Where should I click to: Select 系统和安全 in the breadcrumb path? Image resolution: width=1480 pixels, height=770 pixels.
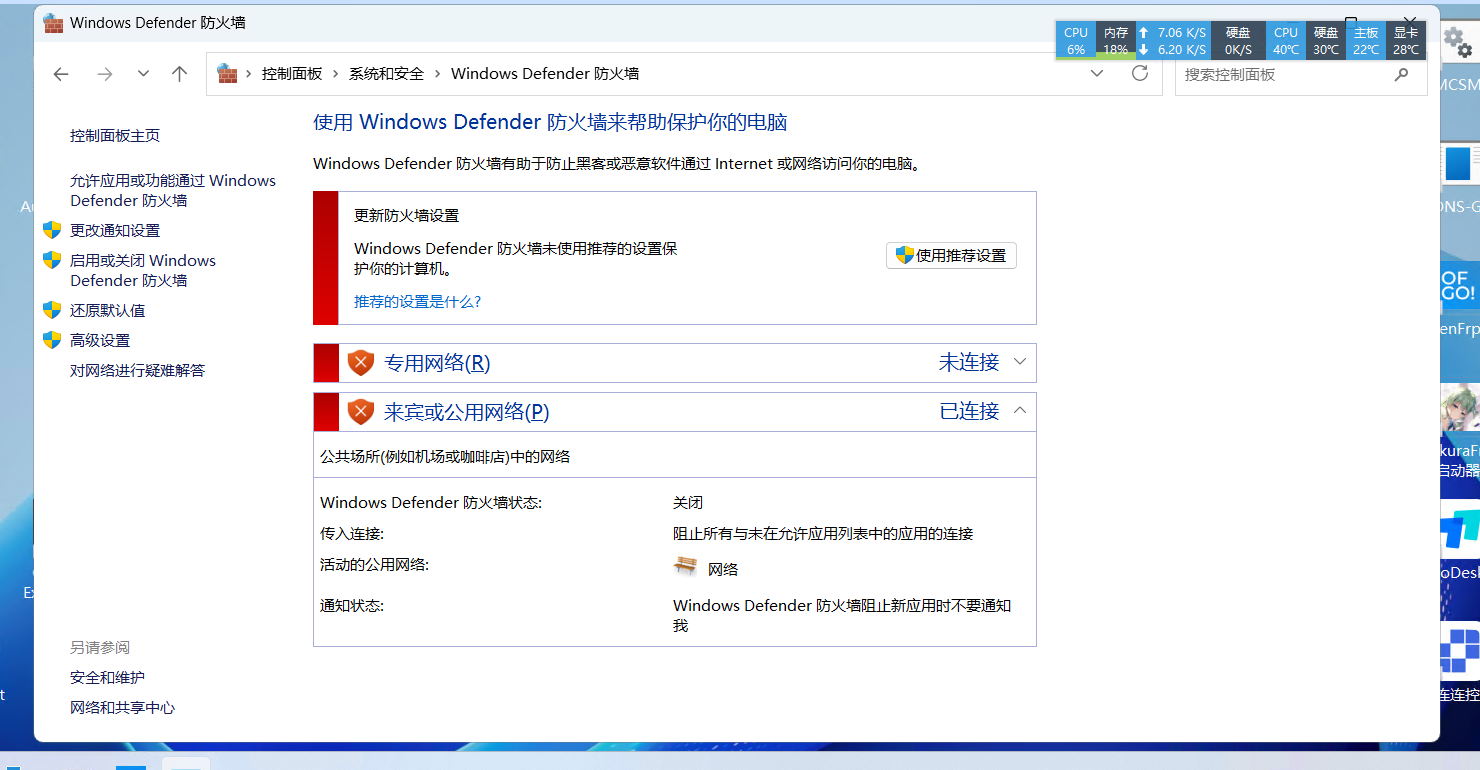pos(386,74)
